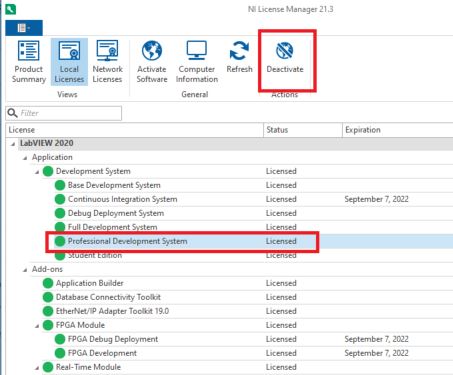Click the green dot beside Continuous Integration System
The width and height of the screenshot is (453, 375).
(60, 199)
